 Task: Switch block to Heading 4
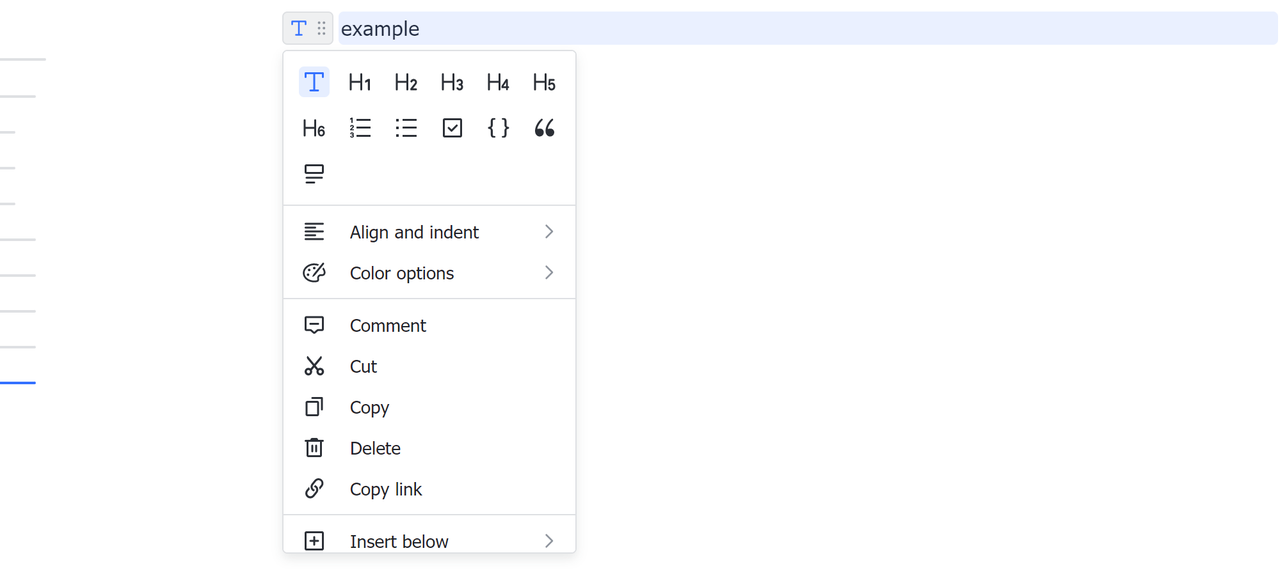coord(498,83)
